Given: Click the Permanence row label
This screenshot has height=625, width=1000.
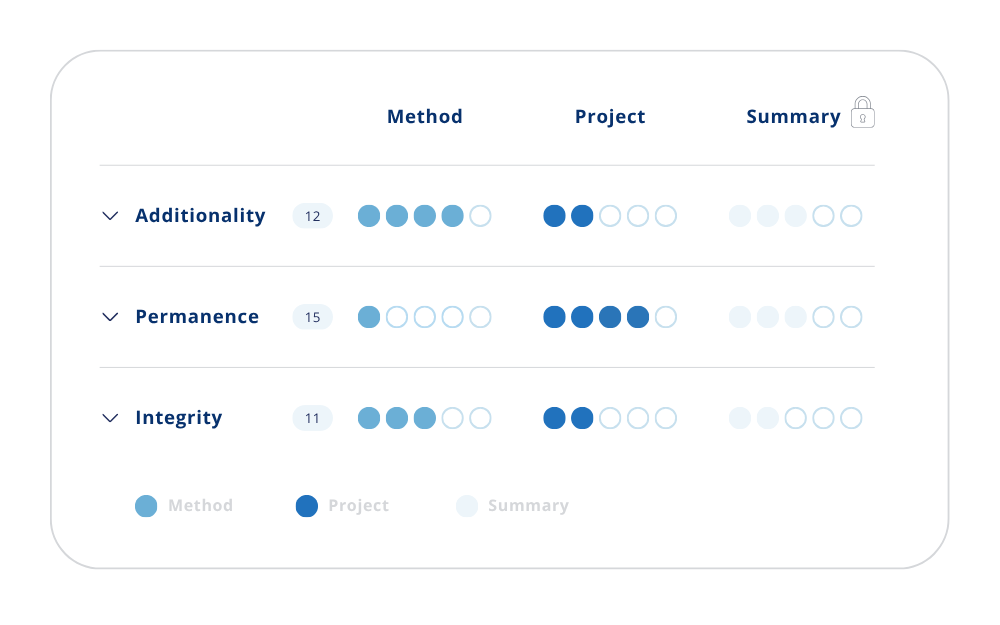Looking at the screenshot, I should click(197, 316).
